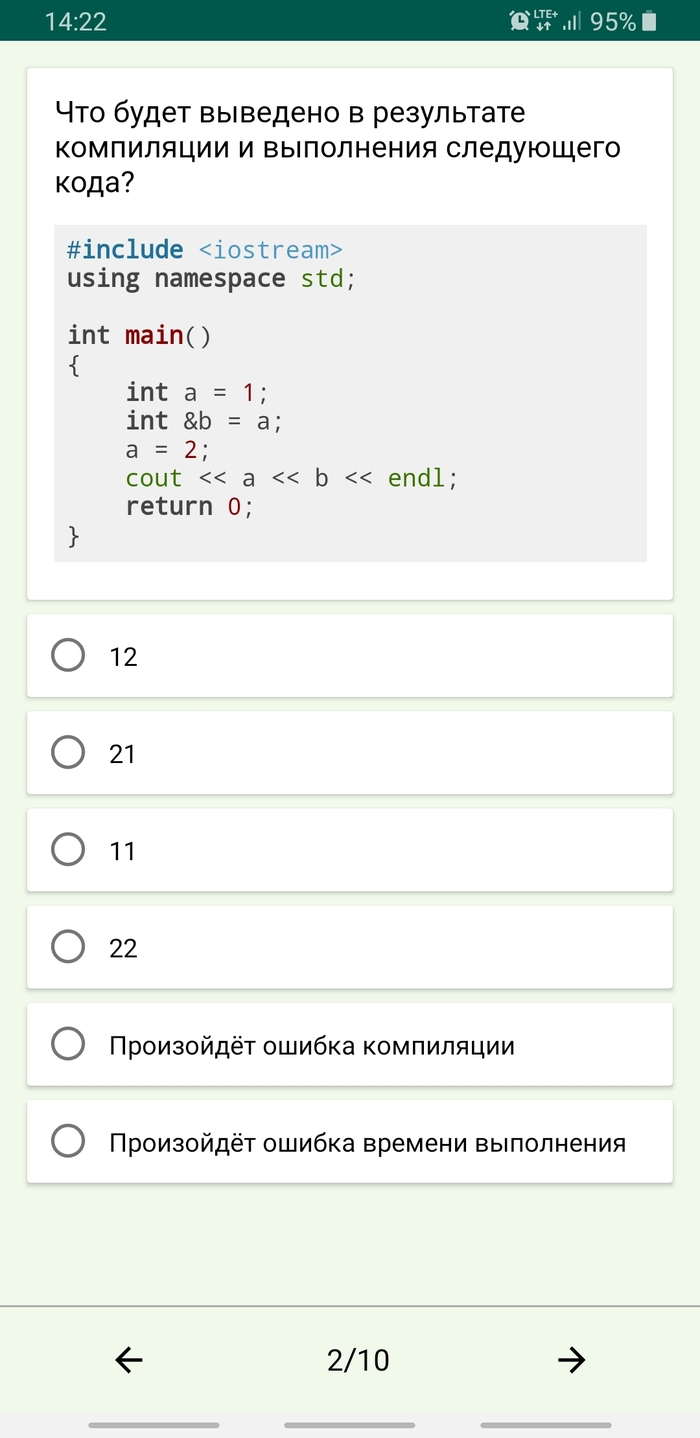Tap the left arrow to go back
This screenshot has width=700, height=1438.
[129, 1359]
